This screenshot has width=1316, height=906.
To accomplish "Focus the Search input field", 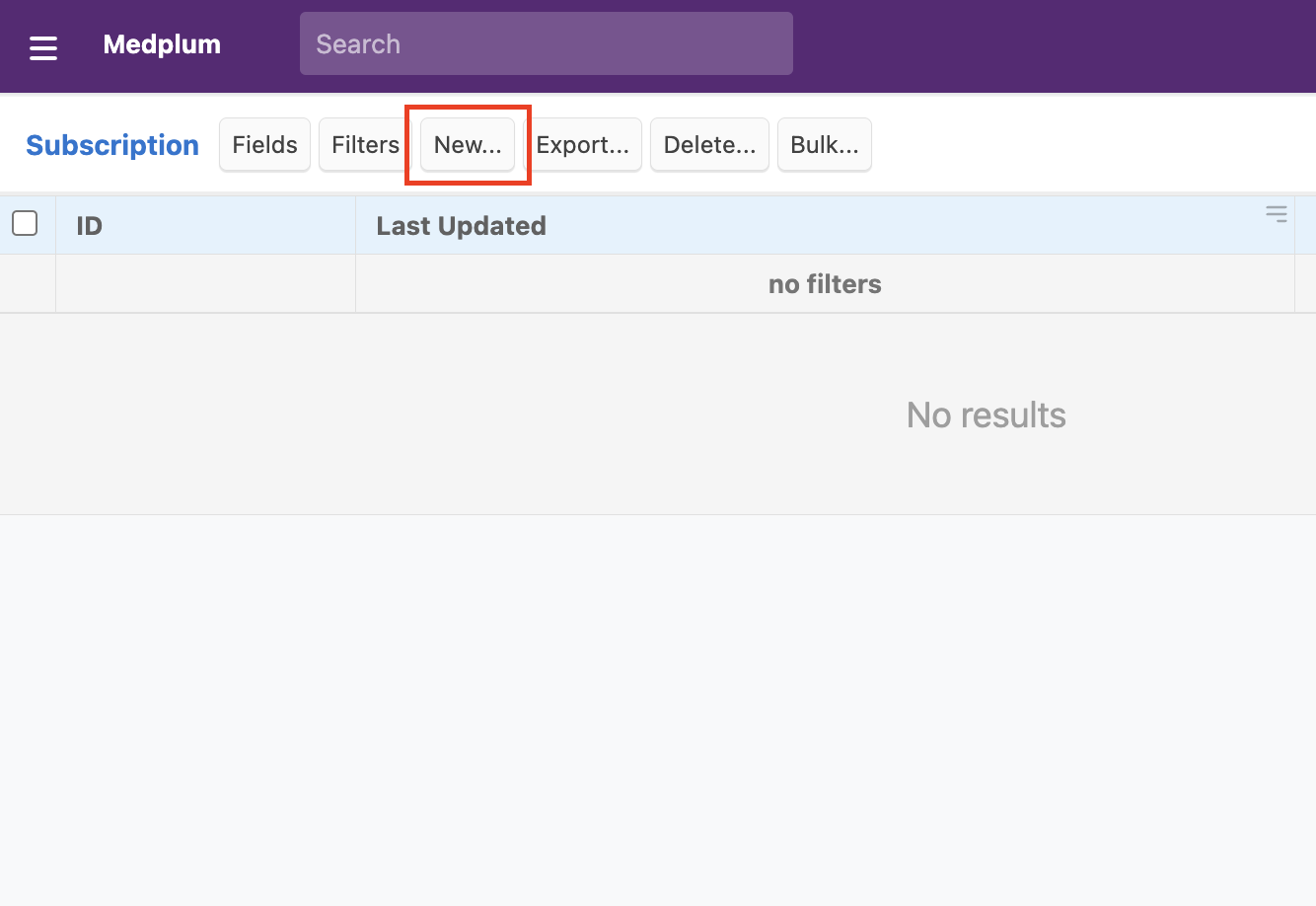I will click(x=546, y=43).
